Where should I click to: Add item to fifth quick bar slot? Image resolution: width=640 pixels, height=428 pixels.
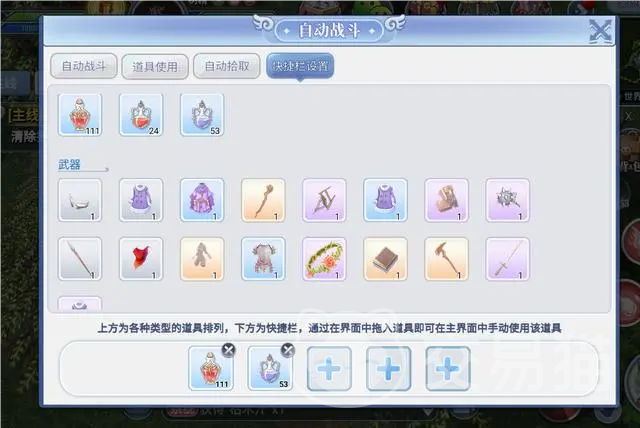click(x=448, y=369)
